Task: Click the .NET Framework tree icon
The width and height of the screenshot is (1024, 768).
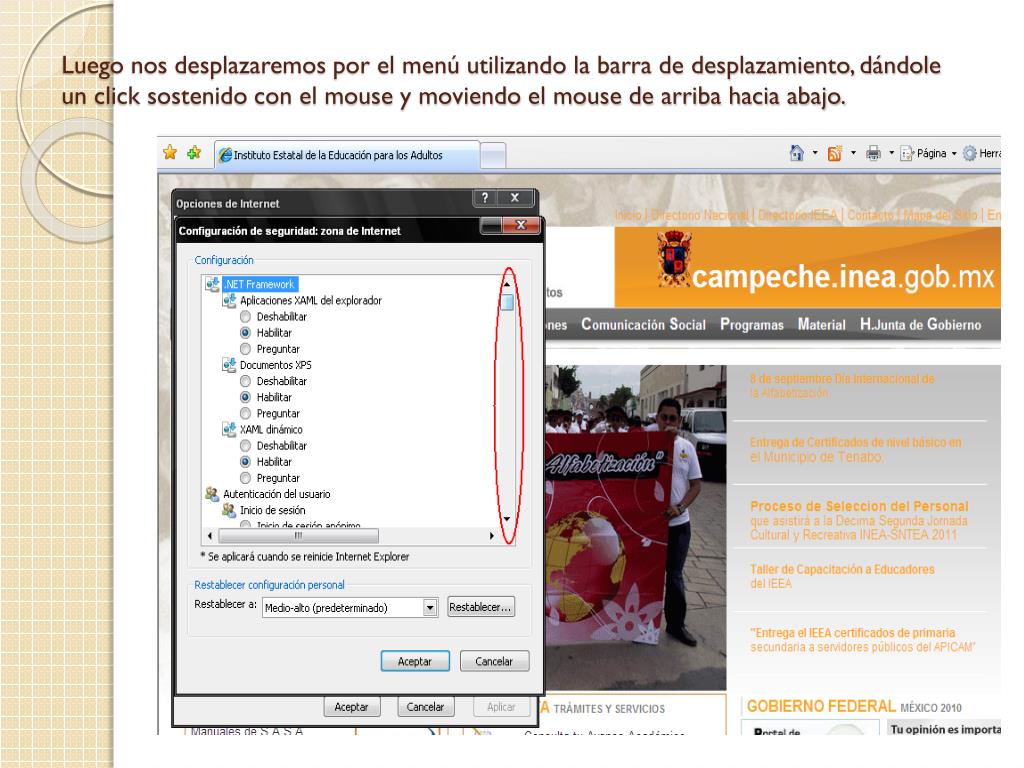Action: click(x=212, y=284)
